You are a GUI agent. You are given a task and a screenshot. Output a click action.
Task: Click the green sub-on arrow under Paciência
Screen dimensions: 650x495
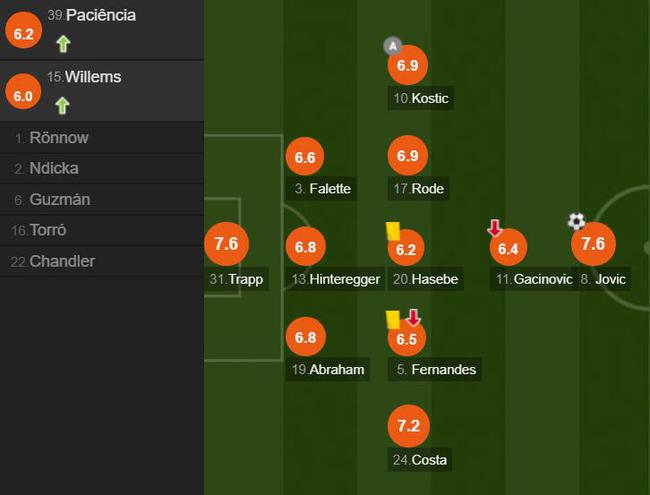click(63, 44)
